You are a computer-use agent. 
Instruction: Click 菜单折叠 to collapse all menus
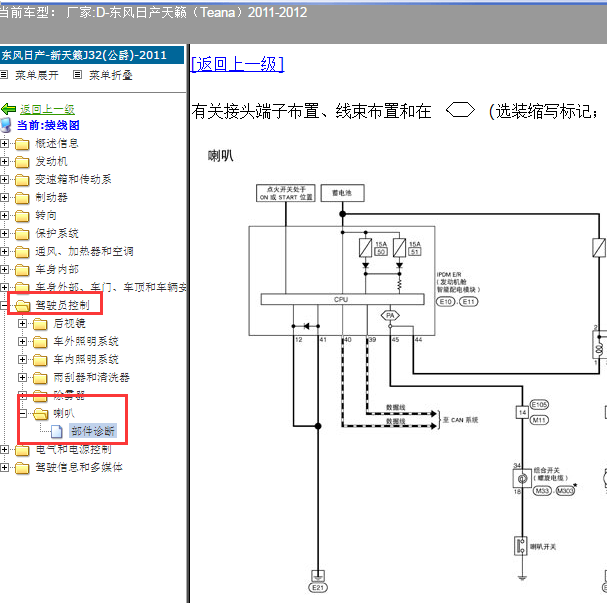click(x=111, y=75)
